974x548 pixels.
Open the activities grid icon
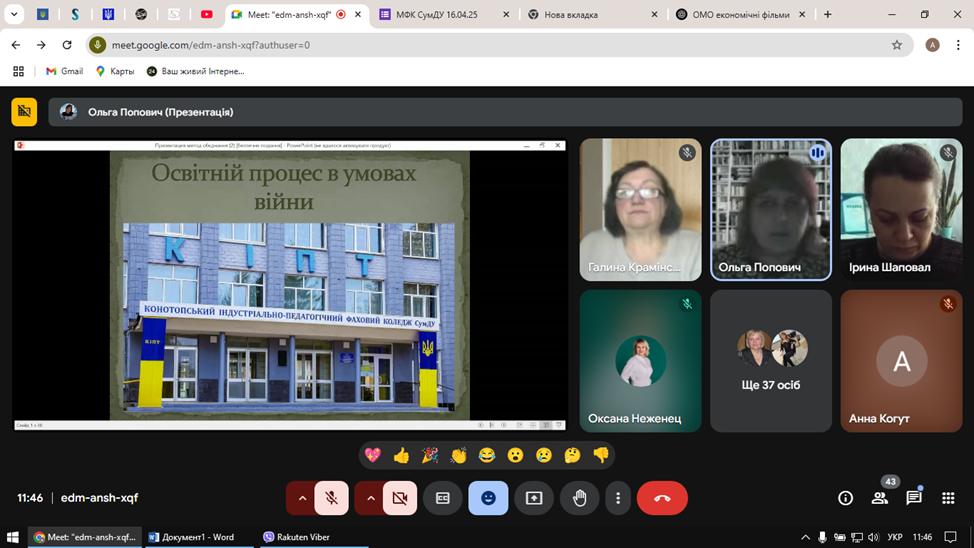point(948,498)
